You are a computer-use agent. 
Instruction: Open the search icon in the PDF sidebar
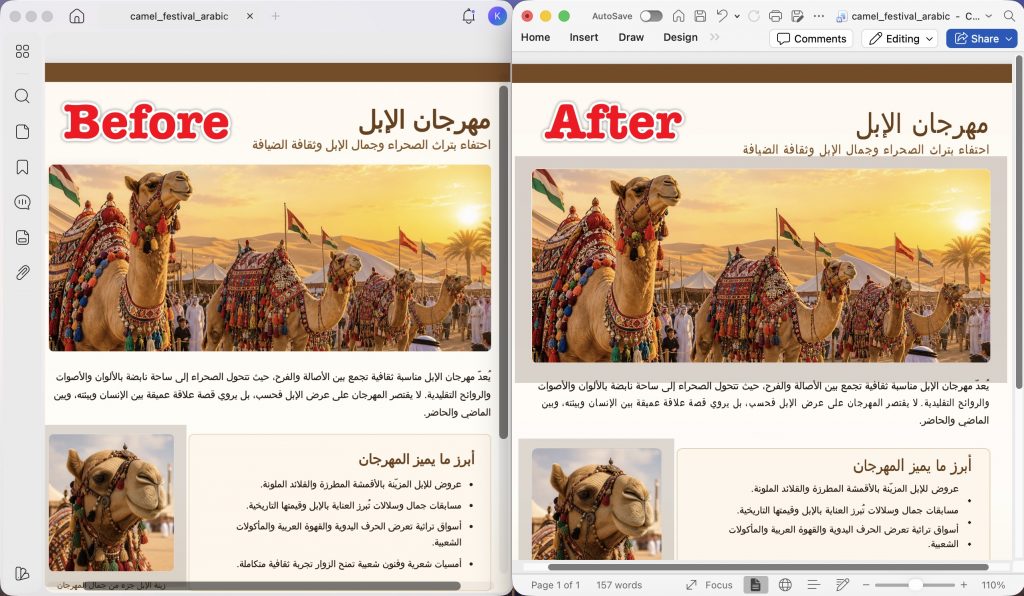[22, 96]
